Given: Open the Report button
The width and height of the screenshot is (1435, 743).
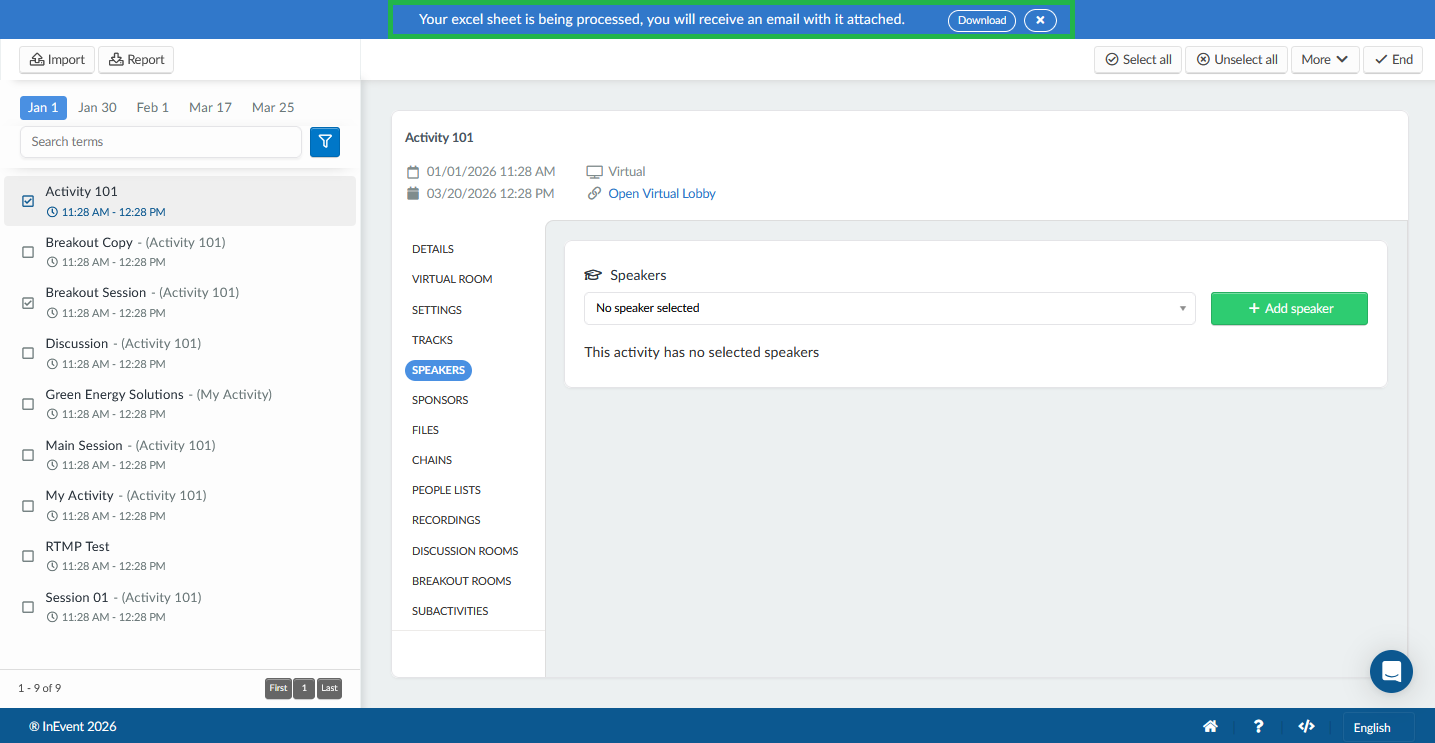Looking at the screenshot, I should (136, 60).
